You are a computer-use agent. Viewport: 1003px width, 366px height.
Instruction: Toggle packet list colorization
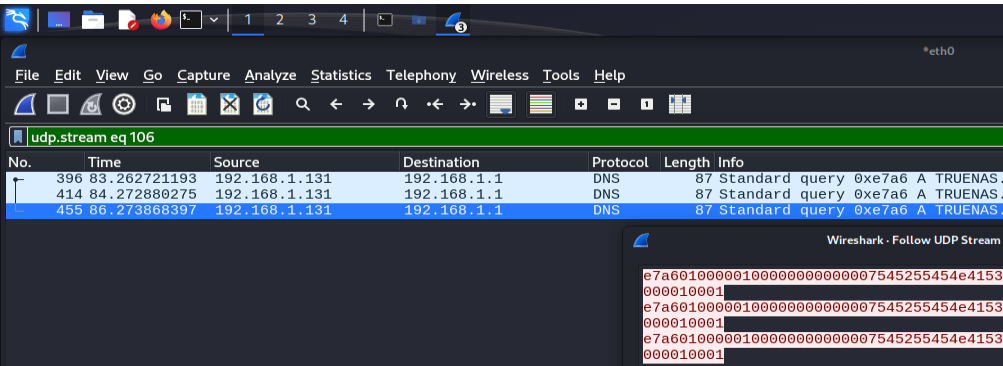tap(541, 104)
